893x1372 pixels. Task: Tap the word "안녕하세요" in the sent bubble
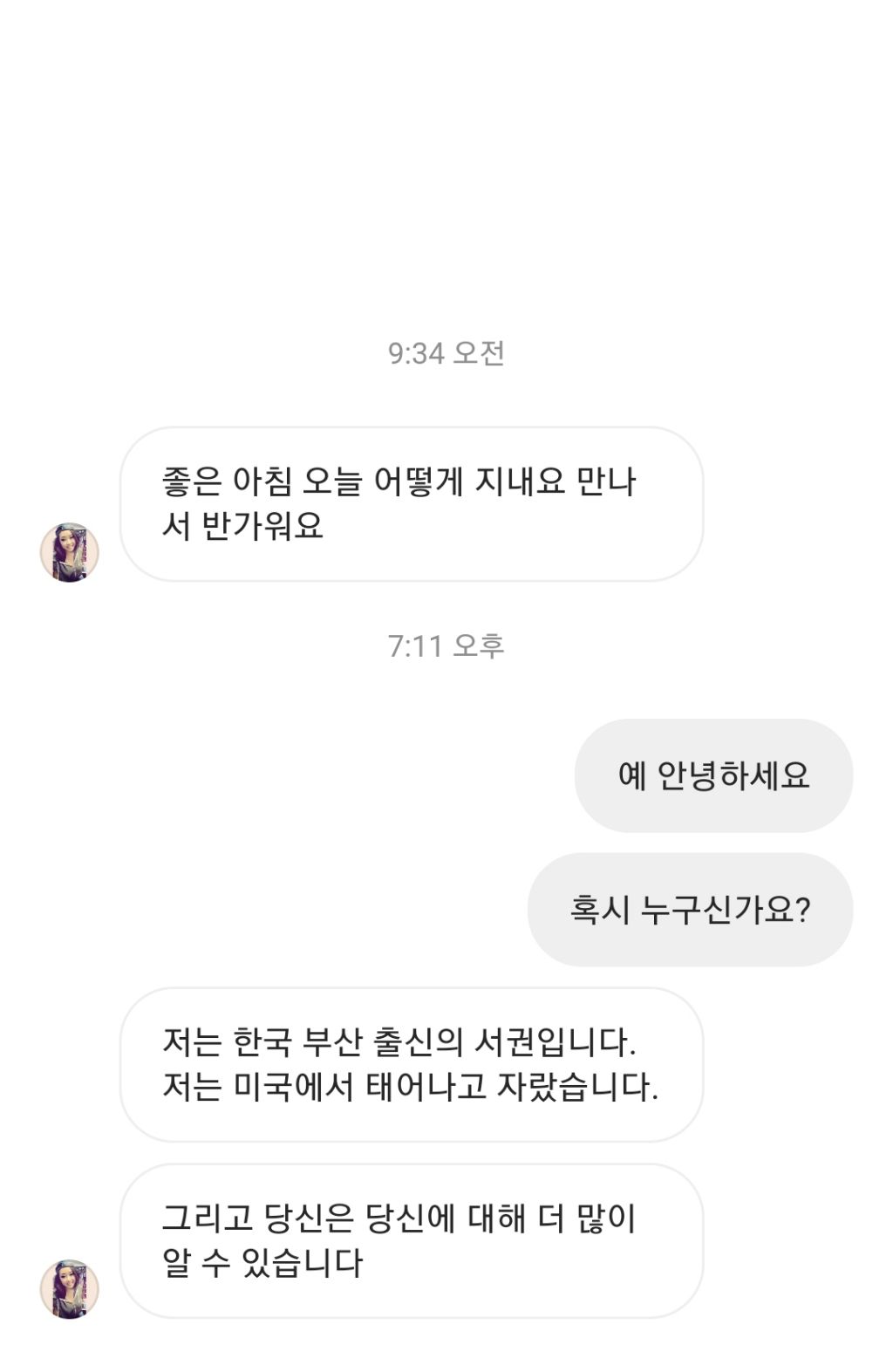click(733, 775)
